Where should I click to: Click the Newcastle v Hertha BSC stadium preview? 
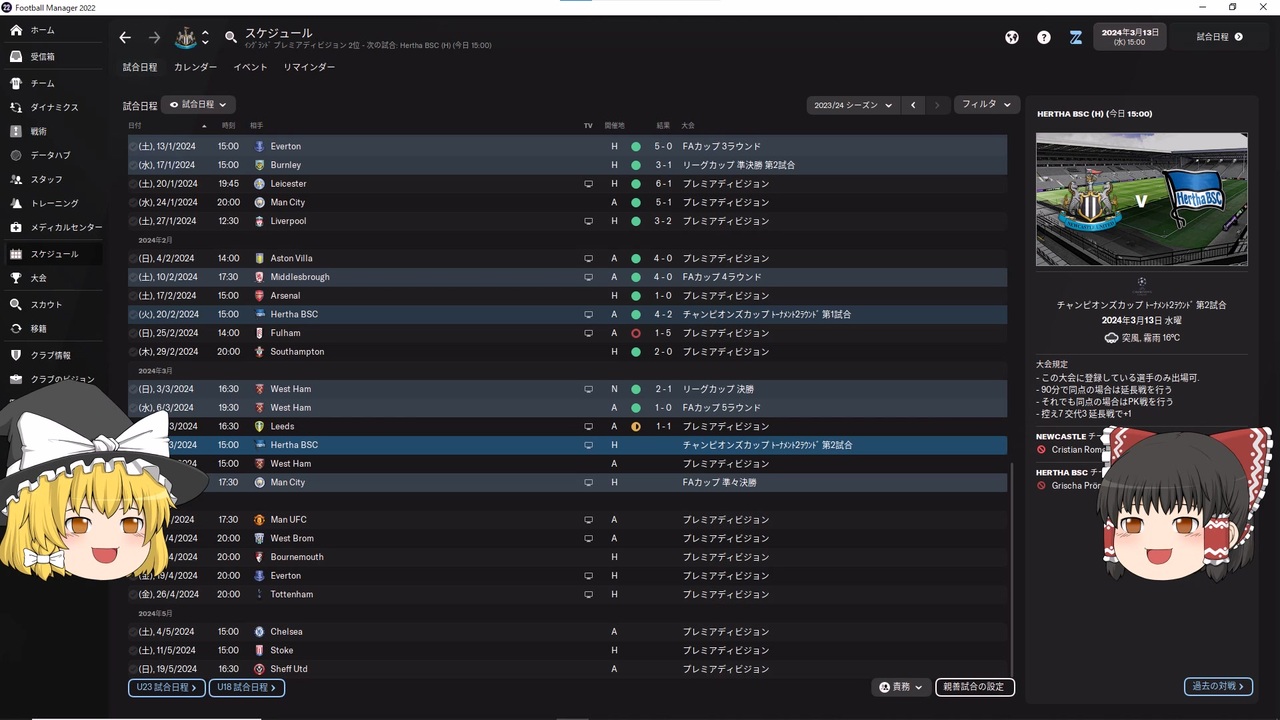pyautogui.click(x=1142, y=200)
